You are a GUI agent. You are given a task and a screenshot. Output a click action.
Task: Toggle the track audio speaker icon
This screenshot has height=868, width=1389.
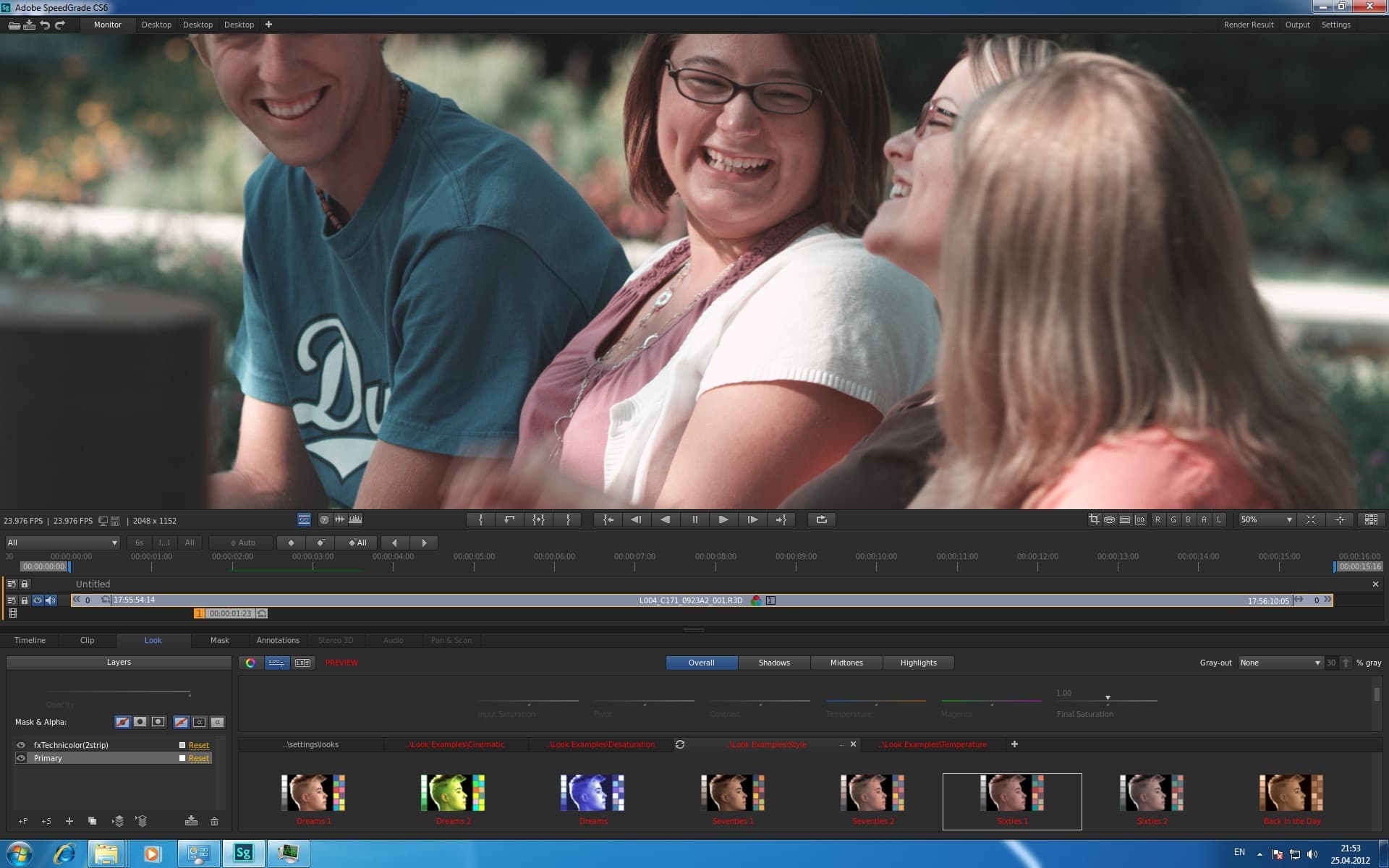50,600
